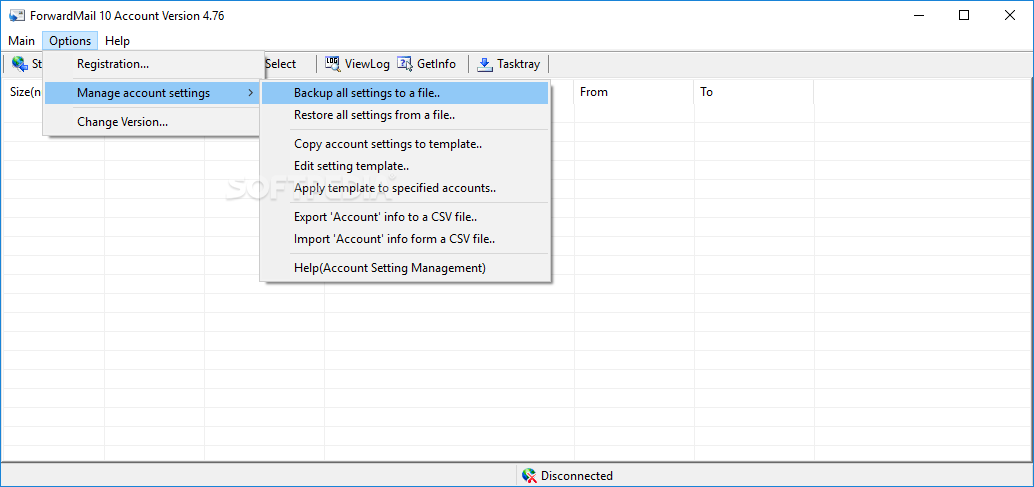Screen dimensions: 1034x487
Task: Select Import 'Account' info form a CSV file
Action: (405, 239)
